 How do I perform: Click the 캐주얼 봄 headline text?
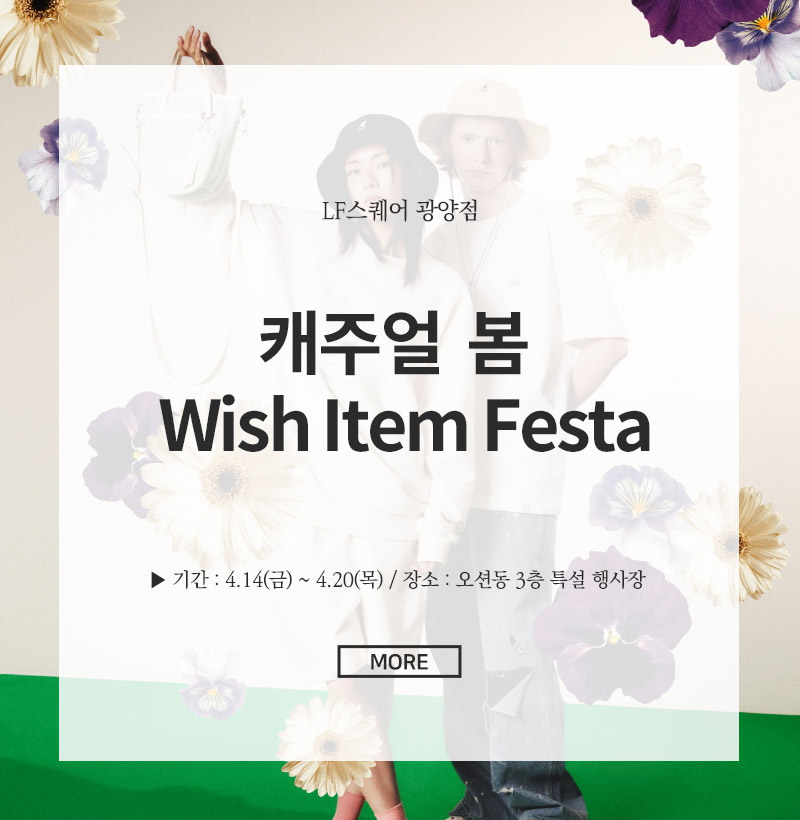tap(393, 343)
